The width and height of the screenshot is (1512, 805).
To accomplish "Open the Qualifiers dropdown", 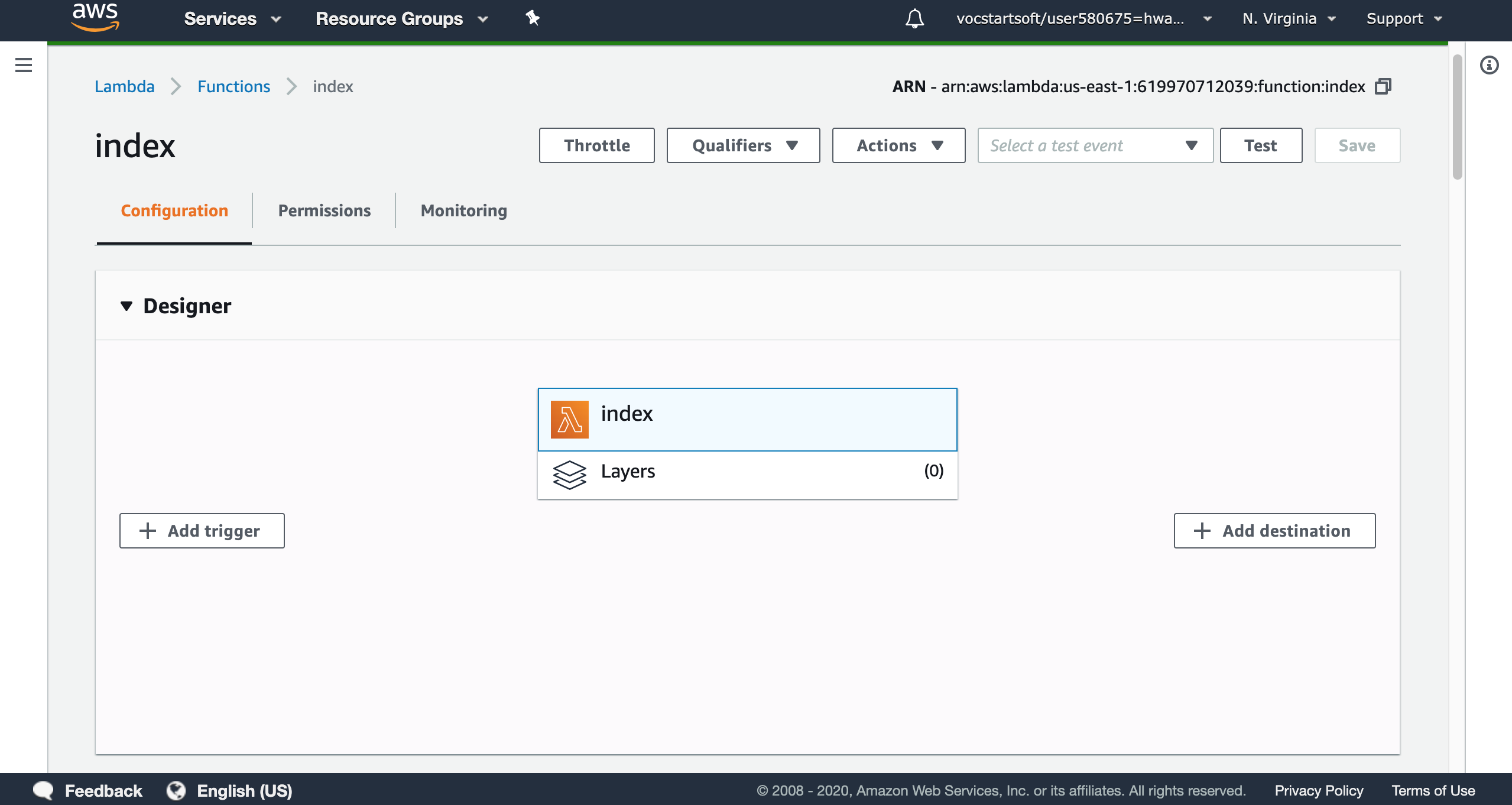I will (x=743, y=145).
